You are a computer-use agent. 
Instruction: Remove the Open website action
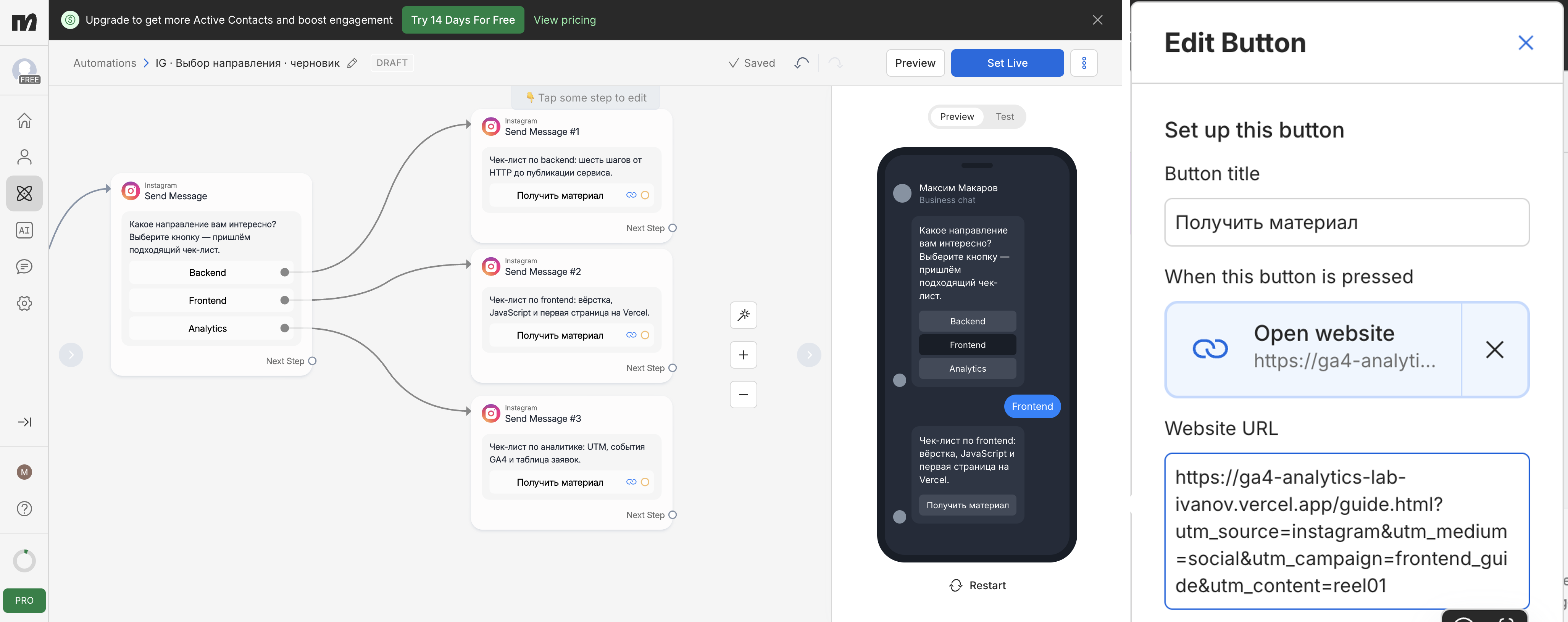1494,349
